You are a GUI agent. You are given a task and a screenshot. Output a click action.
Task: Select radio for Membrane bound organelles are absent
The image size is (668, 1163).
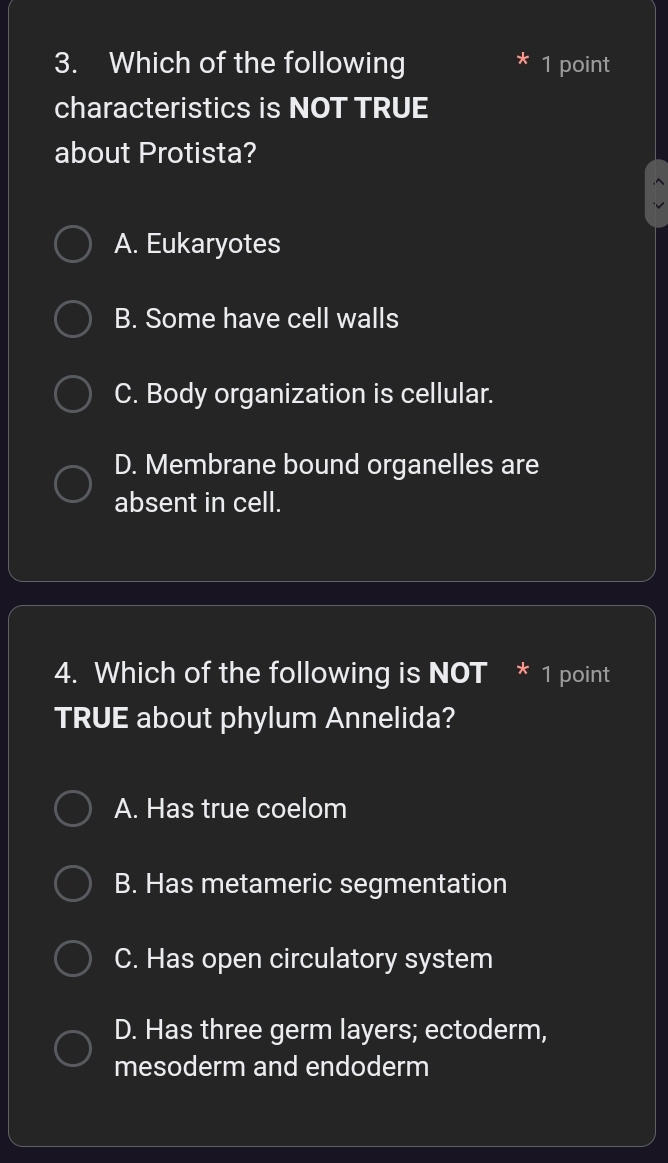(x=72, y=483)
